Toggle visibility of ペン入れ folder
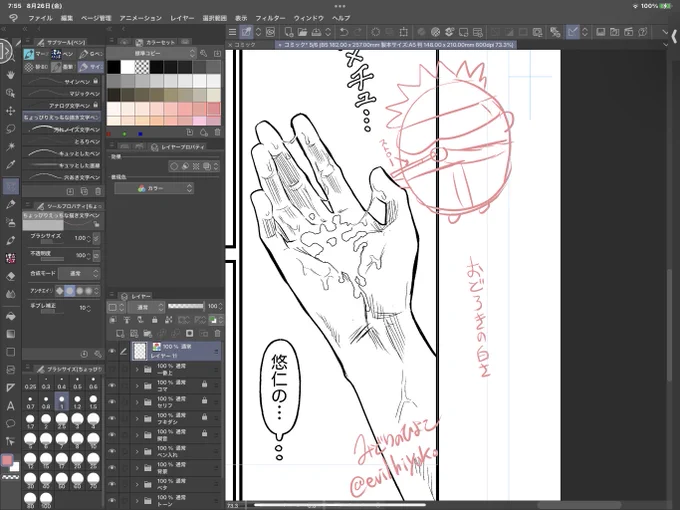This screenshot has height=510, width=680. tap(112, 451)
